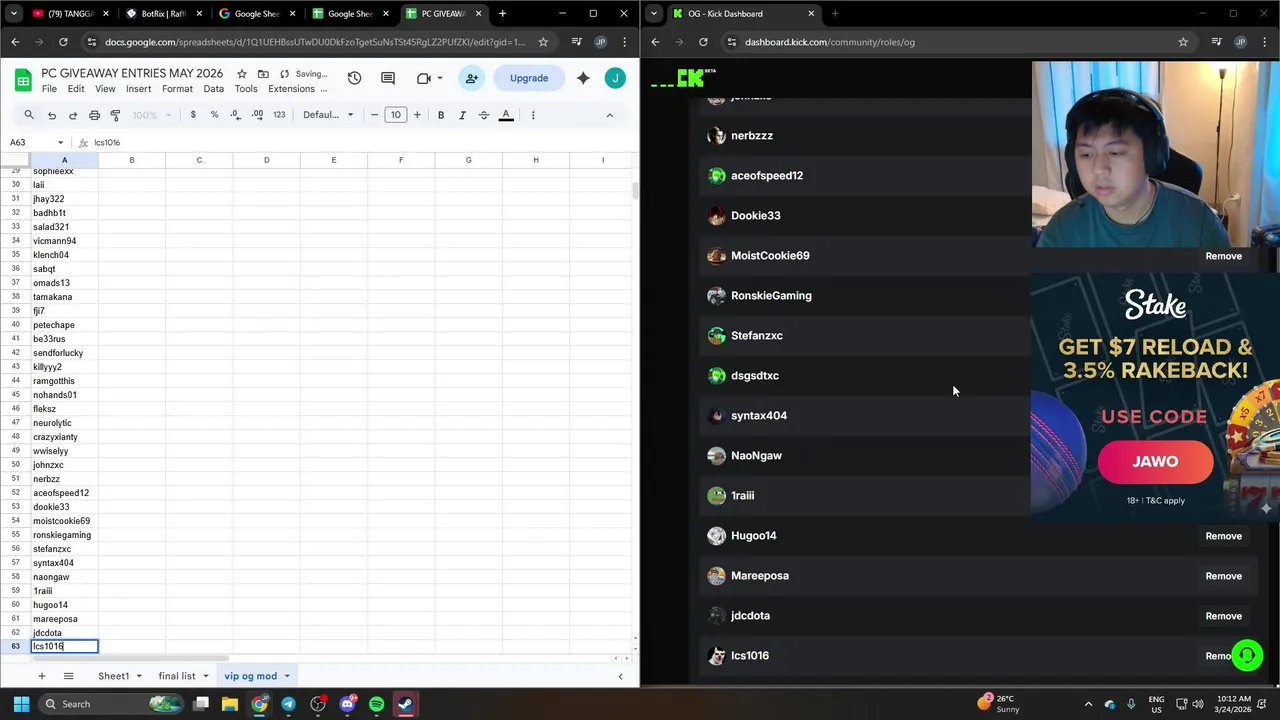
Task: Open the Gemini sparkle icon
Action: point(583,78)
